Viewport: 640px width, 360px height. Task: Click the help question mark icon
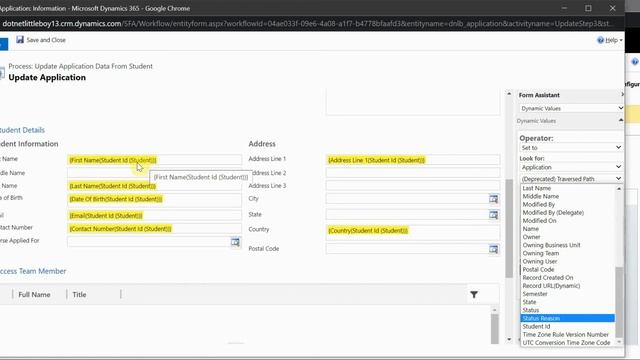600,40
